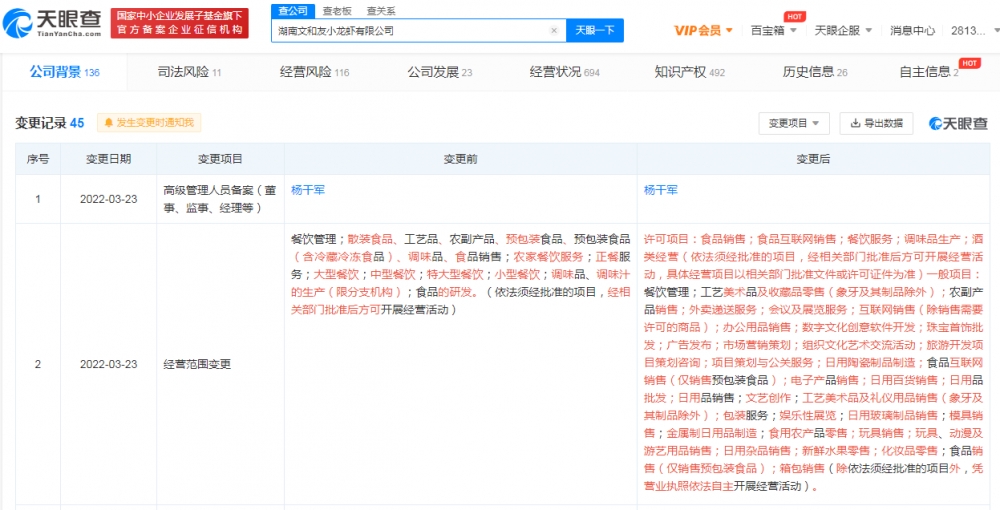
Task: Switch to the 查关系 search tab
Action: pyautogui.click(x=381, y=11)
